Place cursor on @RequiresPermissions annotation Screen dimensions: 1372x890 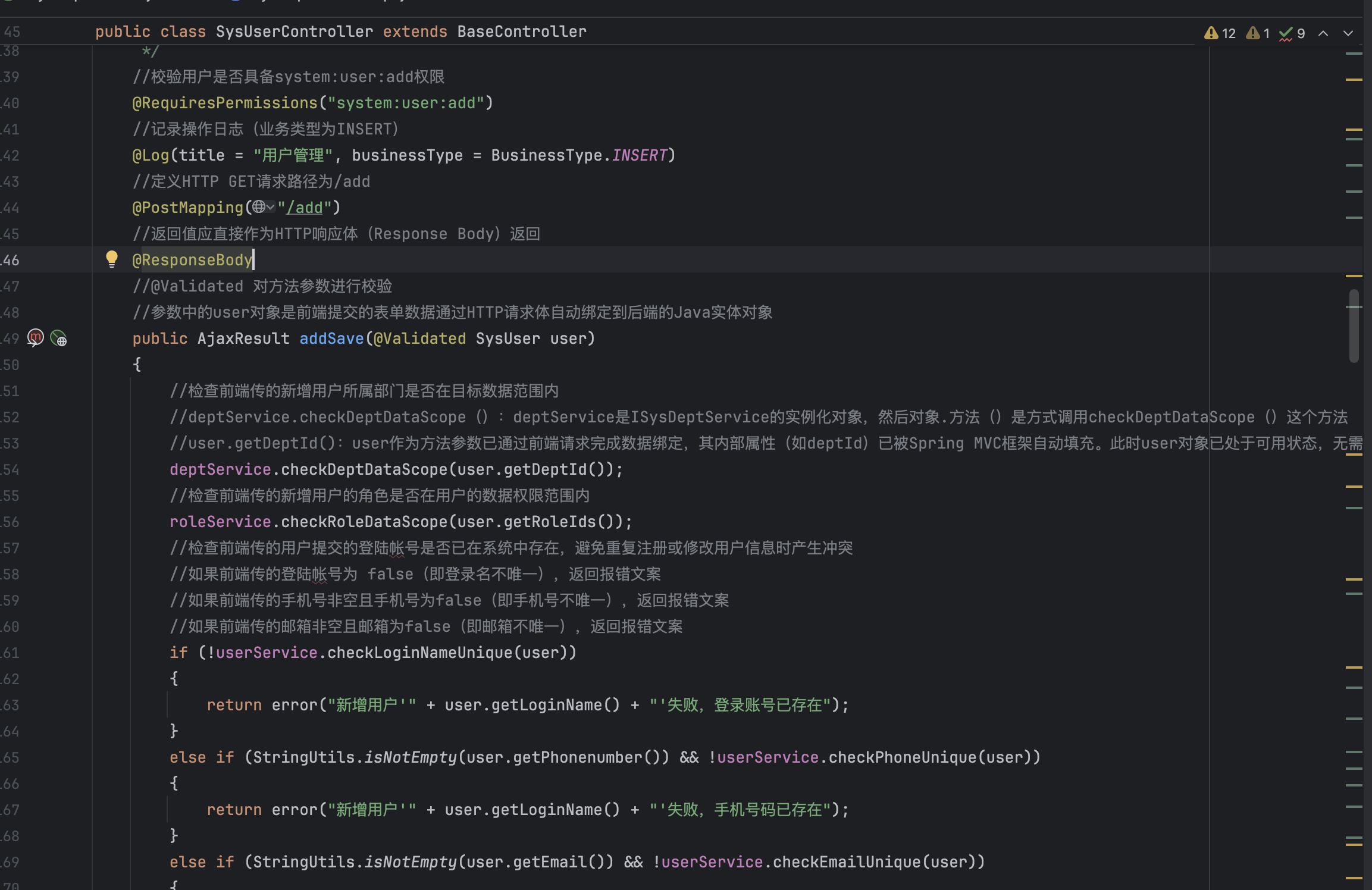tap(224, 103)
